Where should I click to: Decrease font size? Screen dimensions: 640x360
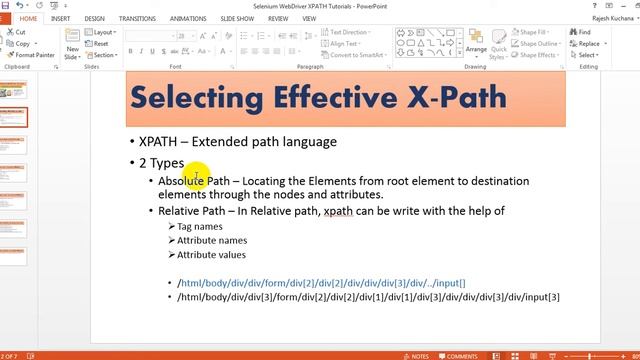(214, 36)
